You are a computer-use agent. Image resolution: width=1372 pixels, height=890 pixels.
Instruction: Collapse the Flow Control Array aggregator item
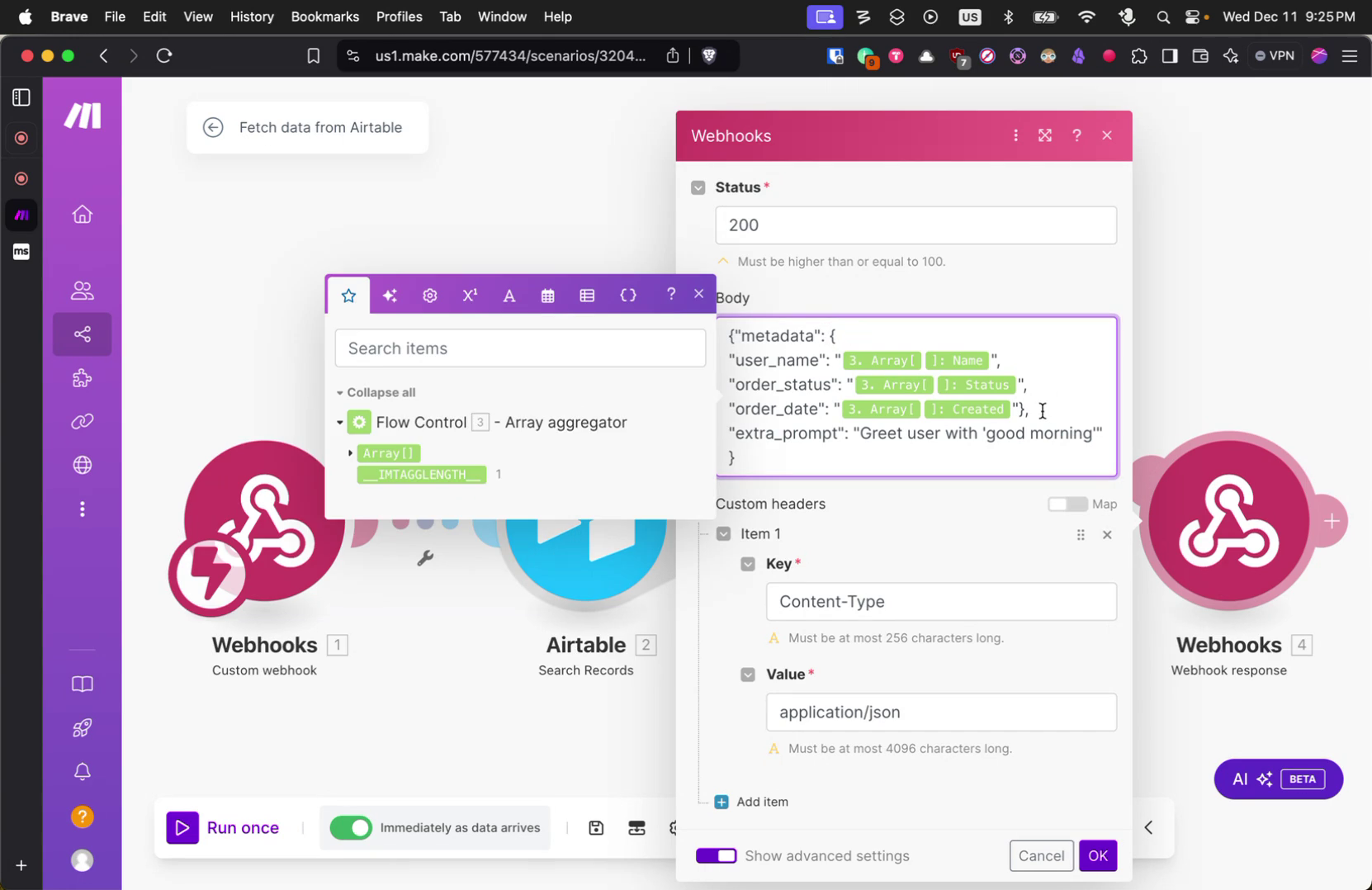[x=339, y=422]
